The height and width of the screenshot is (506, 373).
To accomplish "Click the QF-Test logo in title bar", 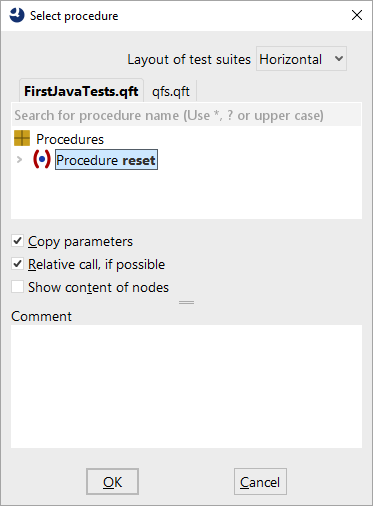I will (17, 15).
